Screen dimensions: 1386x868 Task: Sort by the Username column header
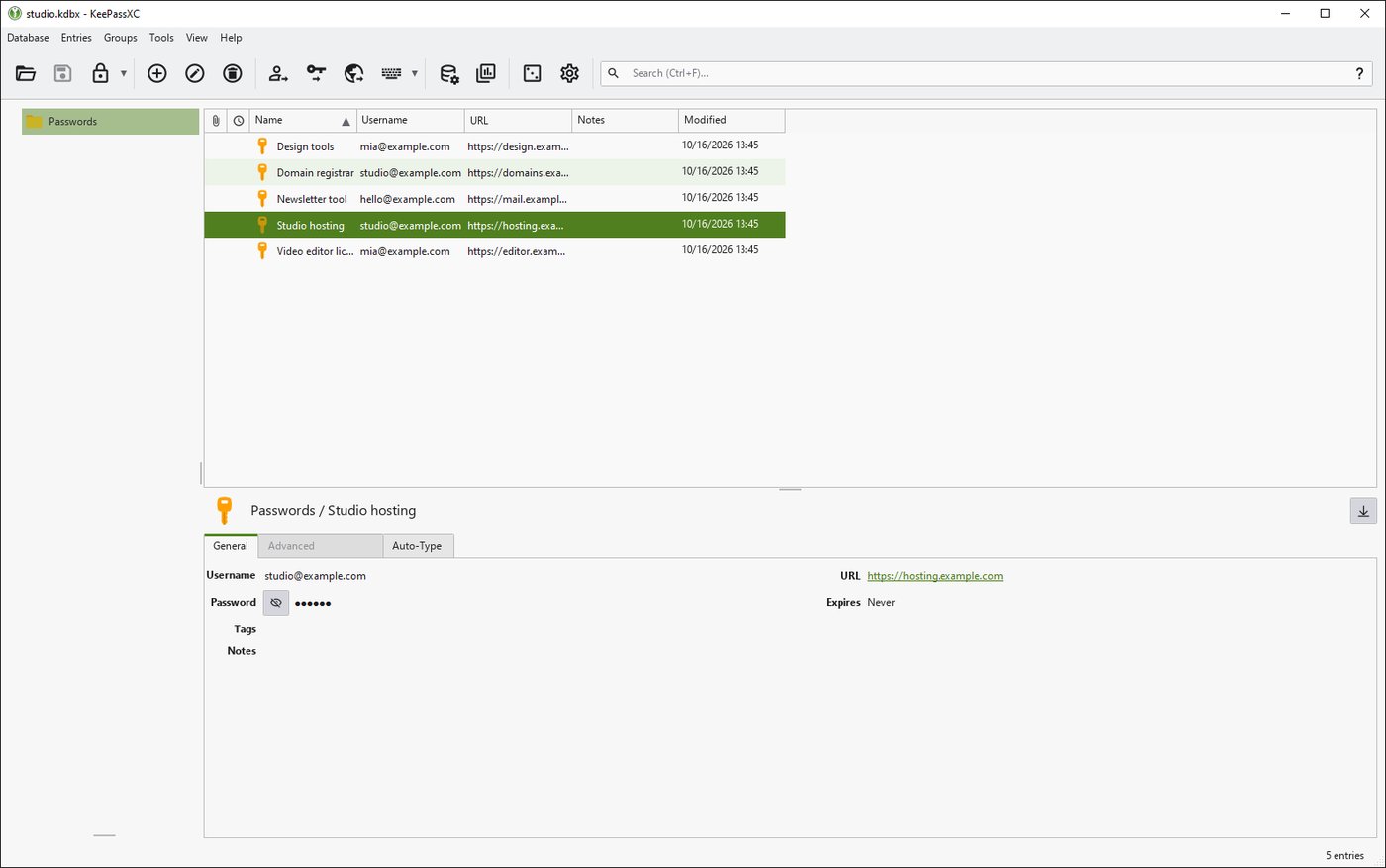tap(411, 120)
